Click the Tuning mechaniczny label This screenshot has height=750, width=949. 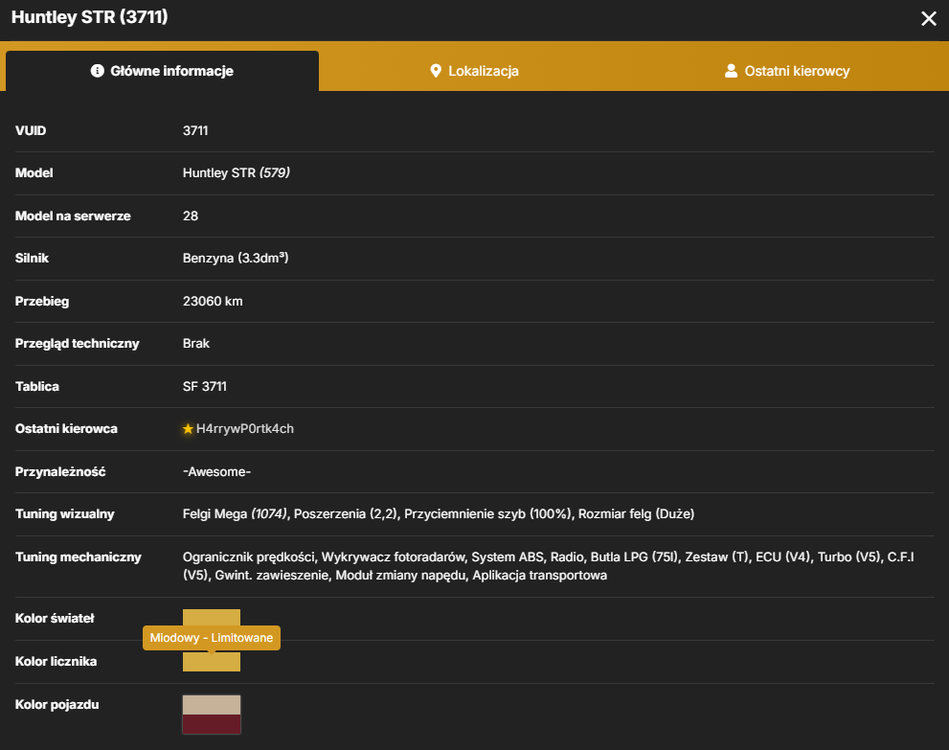(x=78, y=557)
